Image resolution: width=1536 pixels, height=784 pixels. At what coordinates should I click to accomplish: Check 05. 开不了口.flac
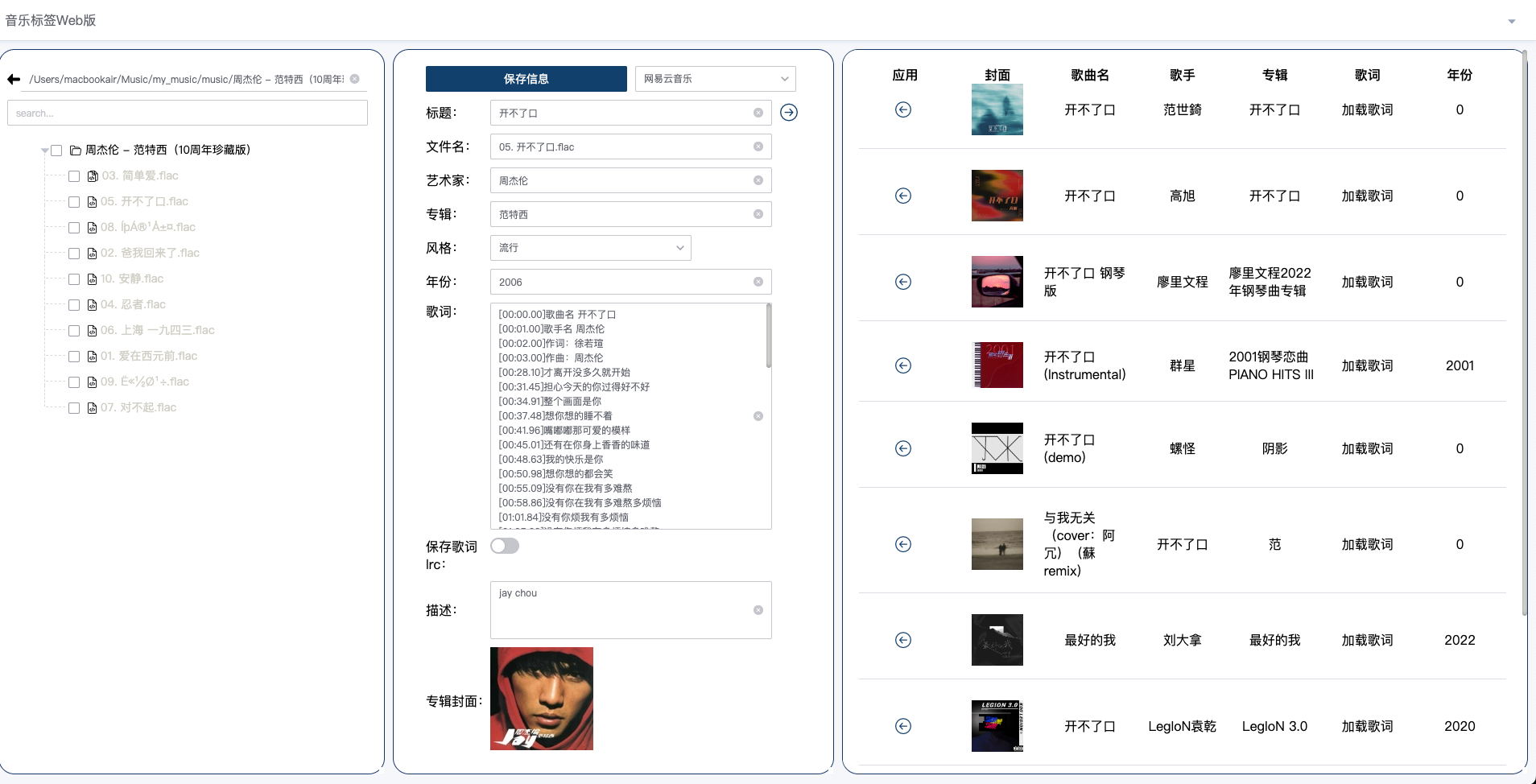pyautogui.click(x=74, y=202)
